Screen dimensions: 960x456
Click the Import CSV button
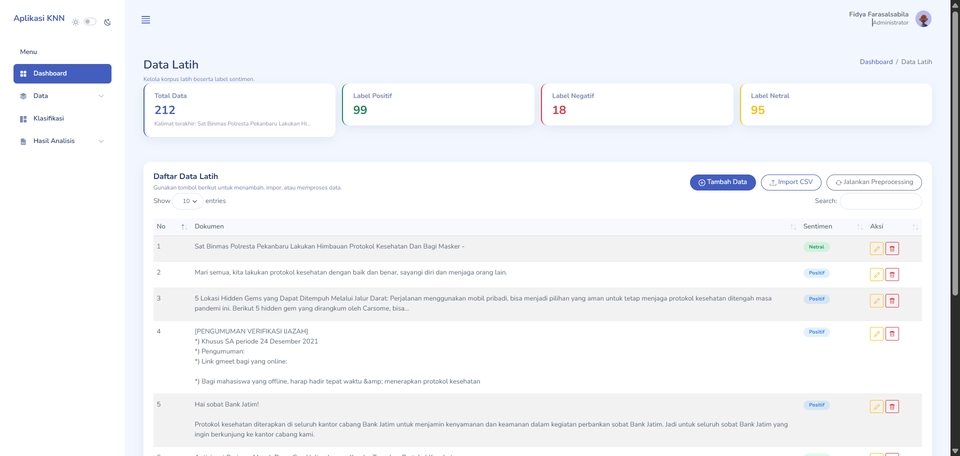click(x=790, y=182)
